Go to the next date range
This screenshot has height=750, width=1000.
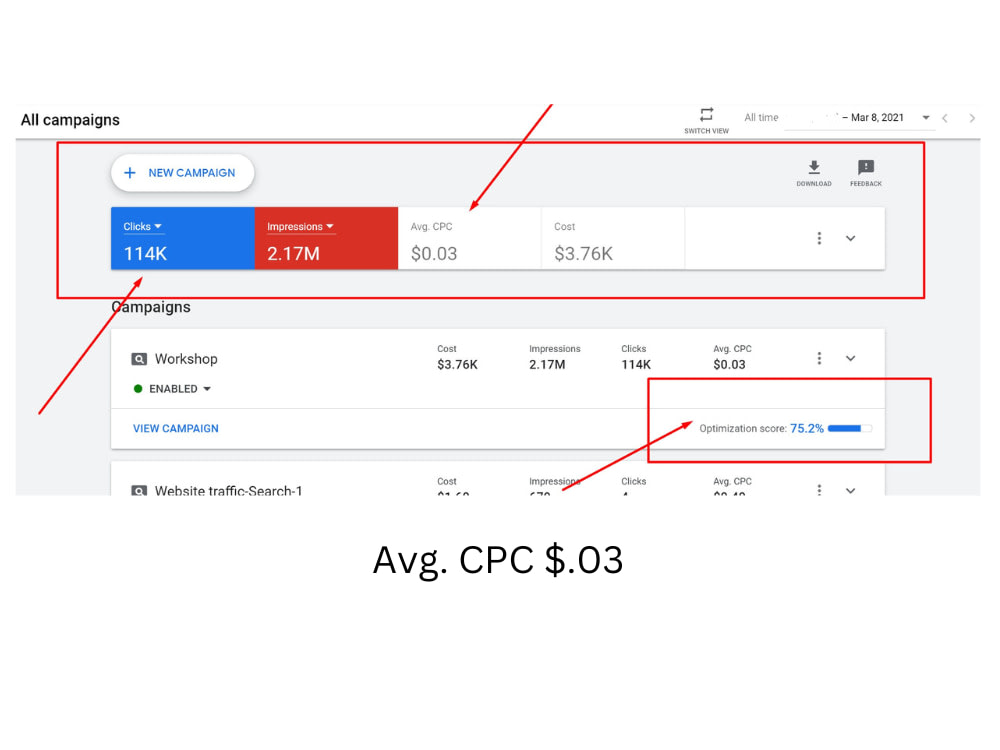click(x=971, y=118)
